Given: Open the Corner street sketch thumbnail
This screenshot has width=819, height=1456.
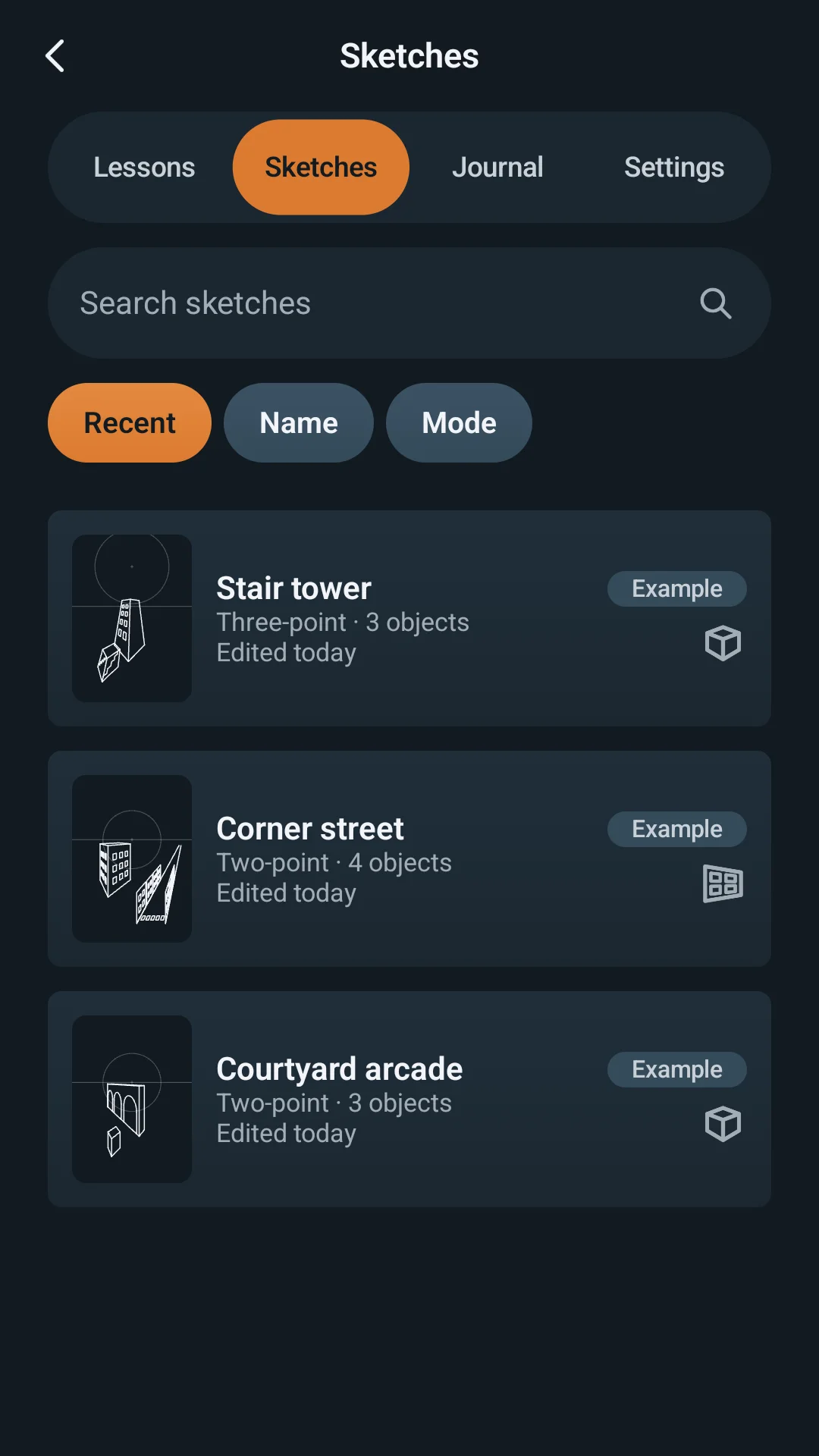Looking at the screenshot, I should click(x=132, y=858).
